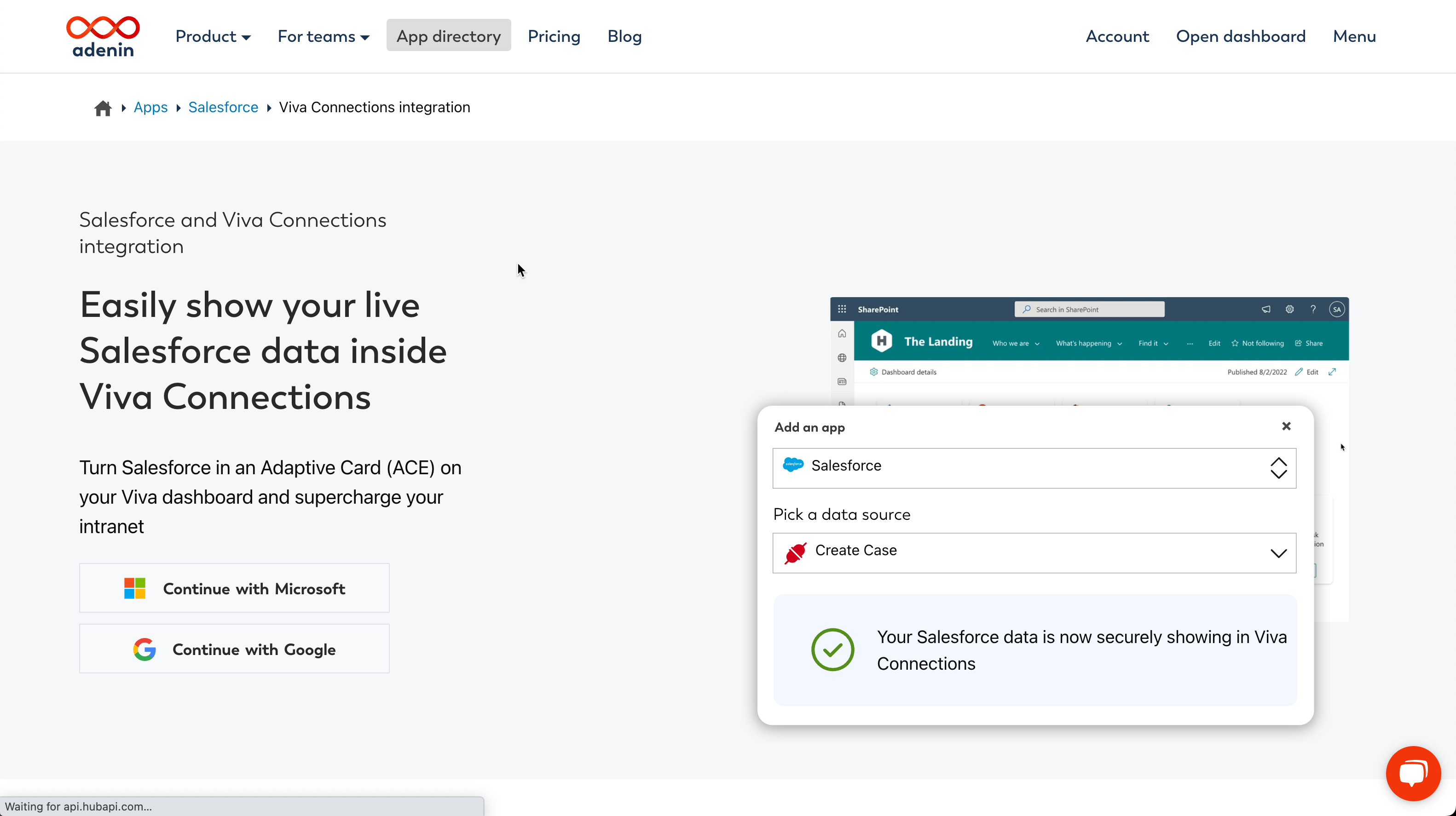1456x816 pixels.
Task: Click the SharePoint megaphone notification icon
Action: [x=1266, y=309]
